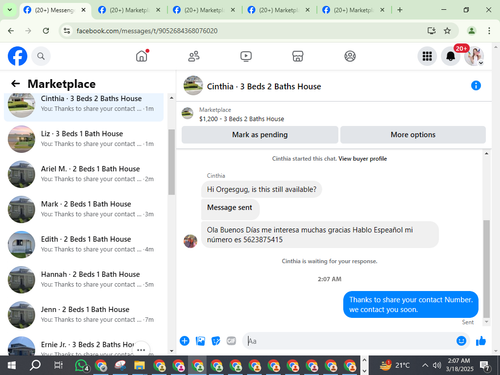Screen dimensions: 500x375
Task: Reload the page
Action: (x=46, y=31)
